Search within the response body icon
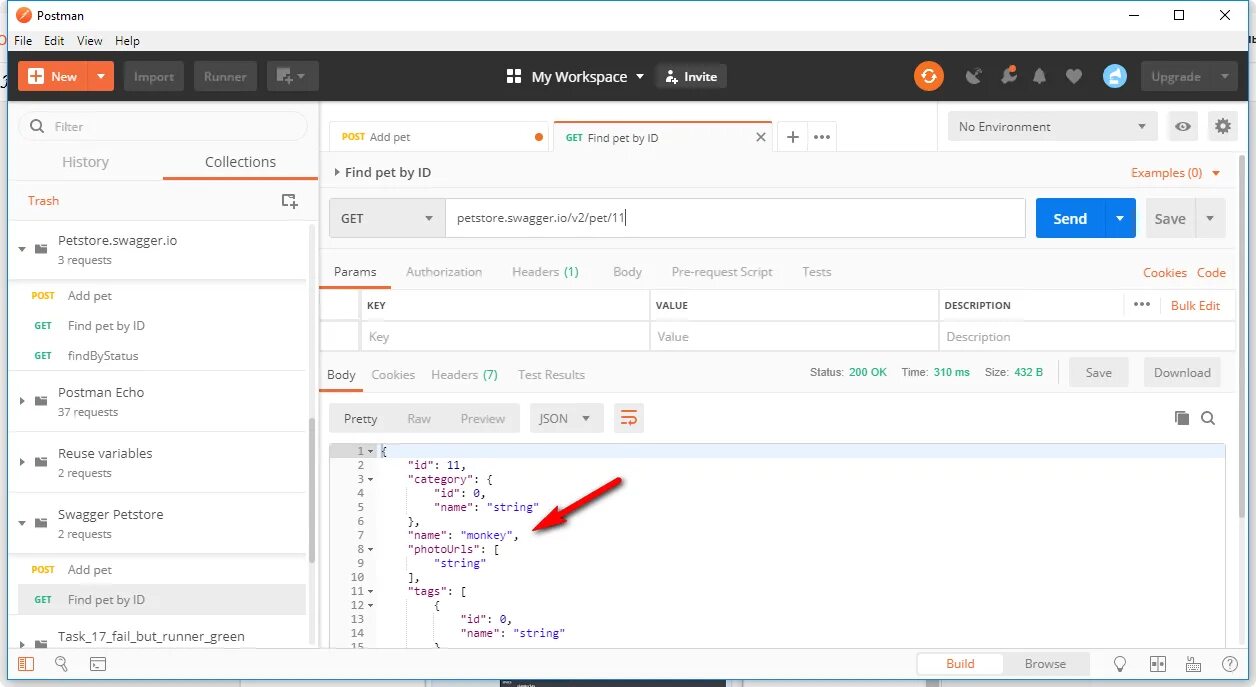 coord(1208,418)
